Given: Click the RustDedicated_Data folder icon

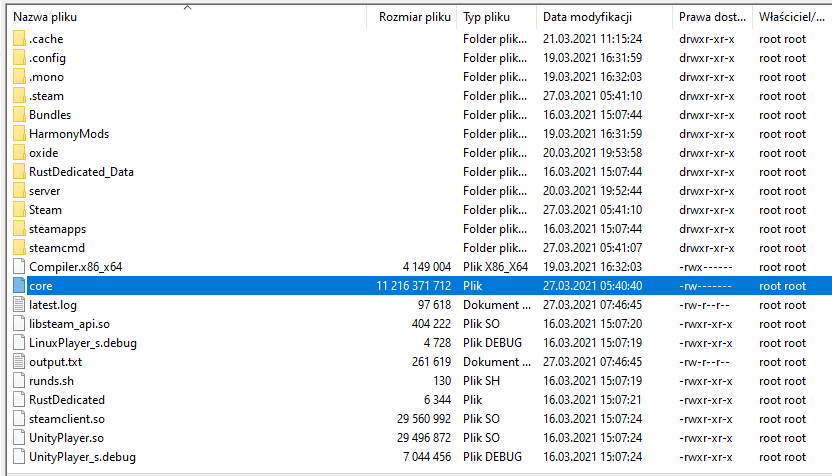Looking at the screenshot, I should pyautogui.click(x=19, y=172).
